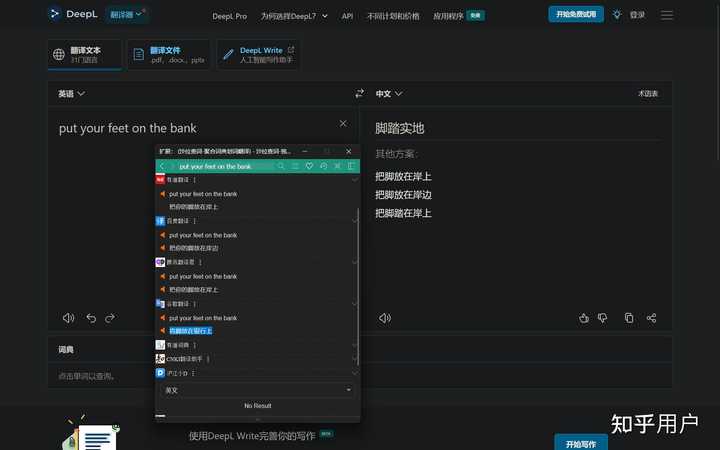Play Google highlighted translation pronunciation
Viewport: 720px width, 450px height.
point(163,331)
